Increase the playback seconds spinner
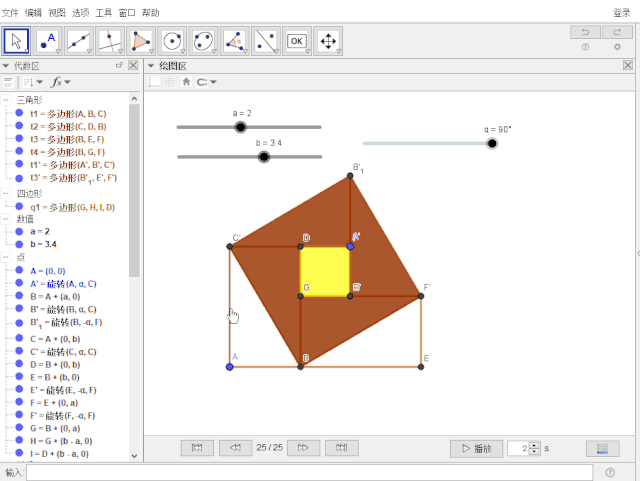640x481 pixels. pos(534,445)
